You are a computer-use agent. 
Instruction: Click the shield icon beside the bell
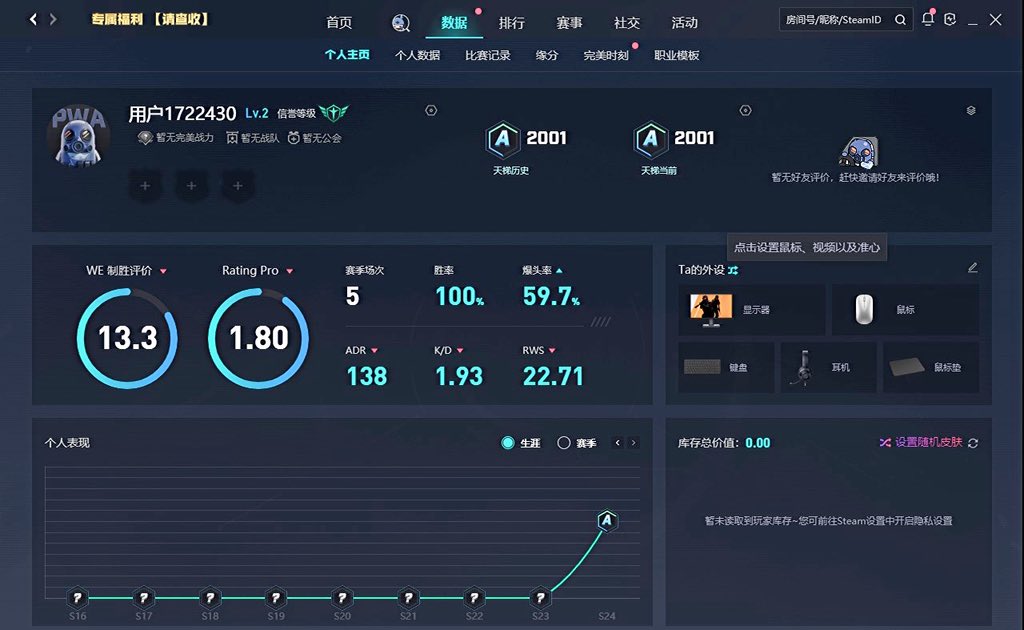[950, 20]
